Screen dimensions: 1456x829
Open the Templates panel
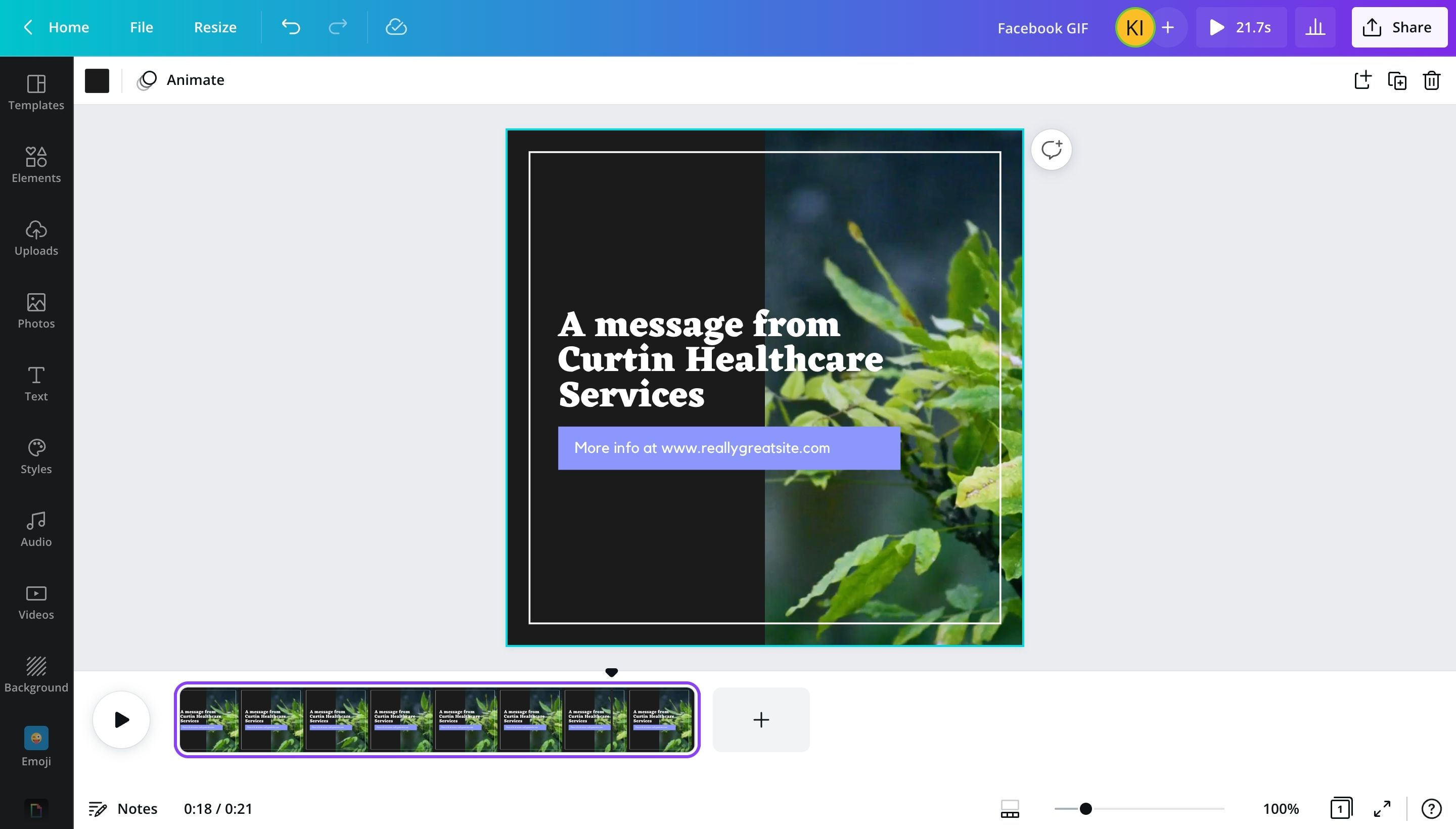[36, 92]
